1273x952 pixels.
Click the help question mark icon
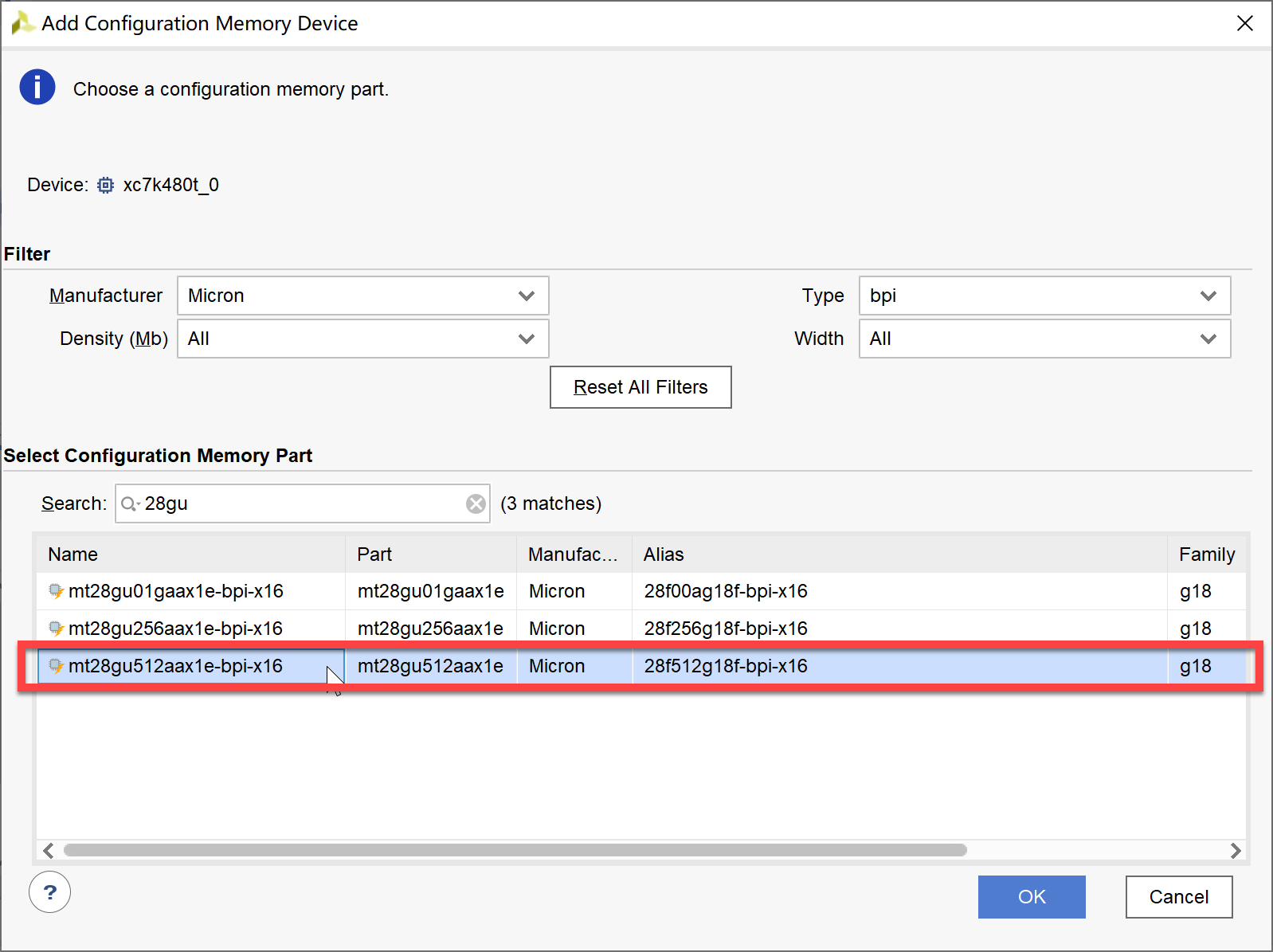click(x=49, y=892)
